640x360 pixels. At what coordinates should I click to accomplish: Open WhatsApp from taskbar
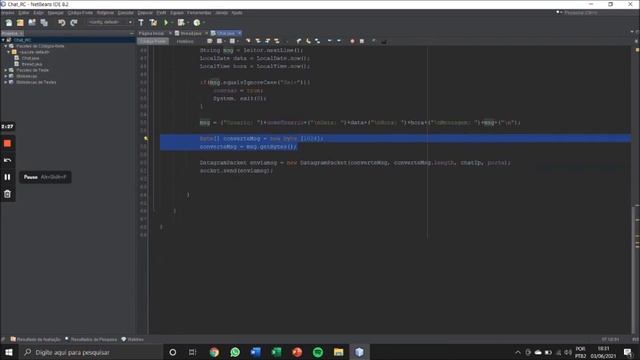(x=235, y=352)
